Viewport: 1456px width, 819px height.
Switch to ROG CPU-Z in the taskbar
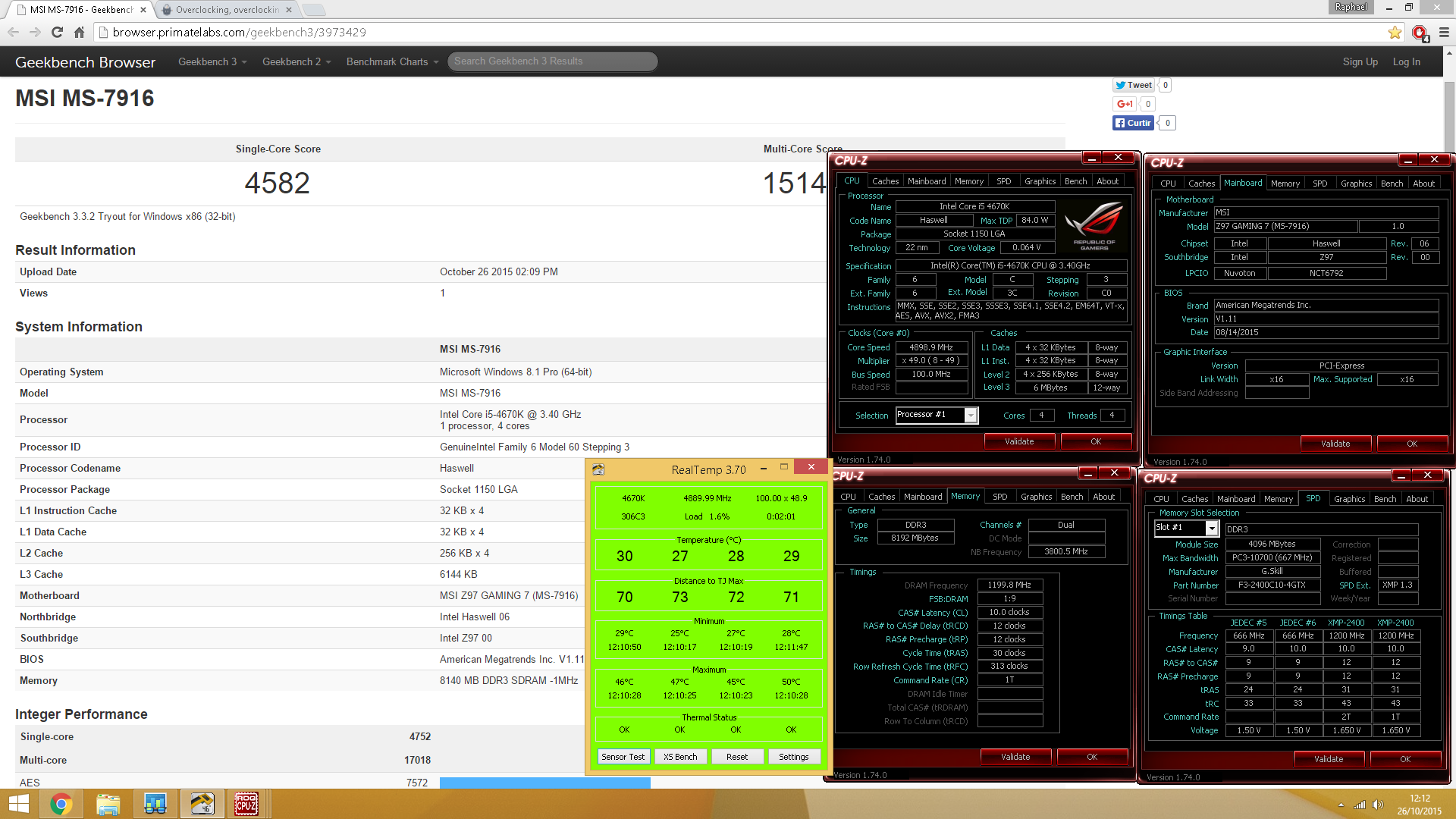(x=246, y=804)
